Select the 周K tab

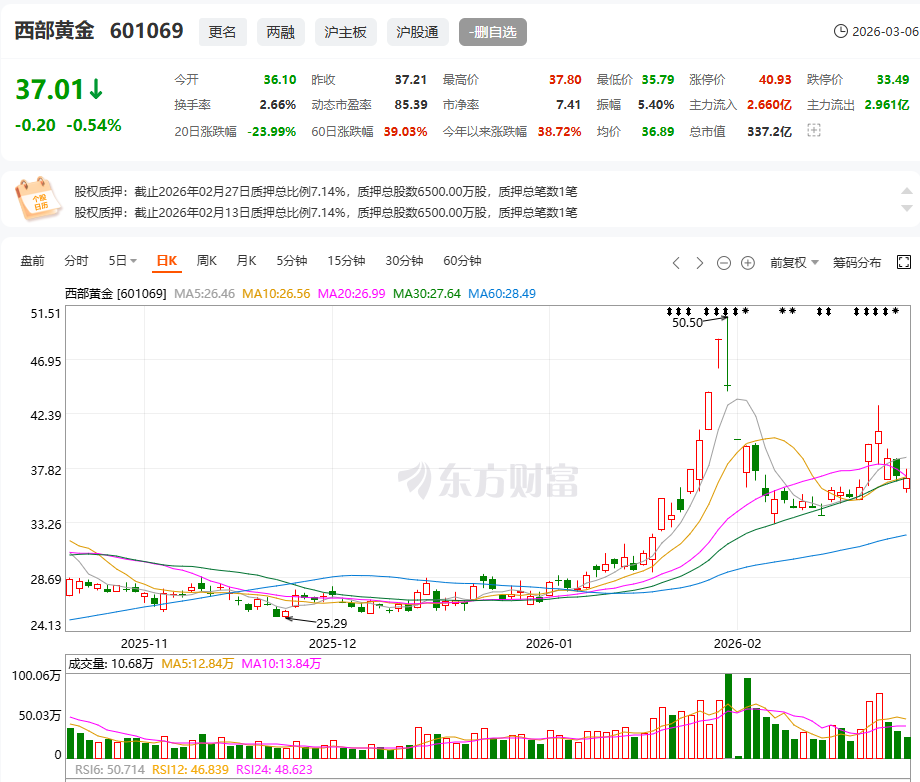207,260
